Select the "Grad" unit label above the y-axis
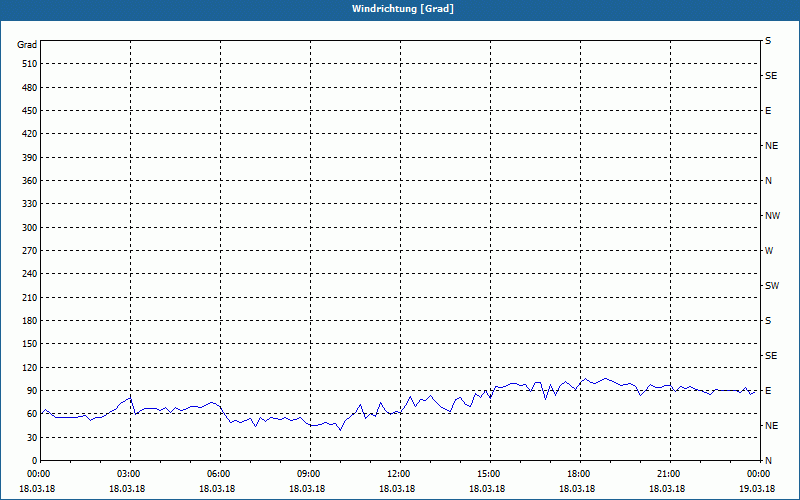 [x=27, y=45]
